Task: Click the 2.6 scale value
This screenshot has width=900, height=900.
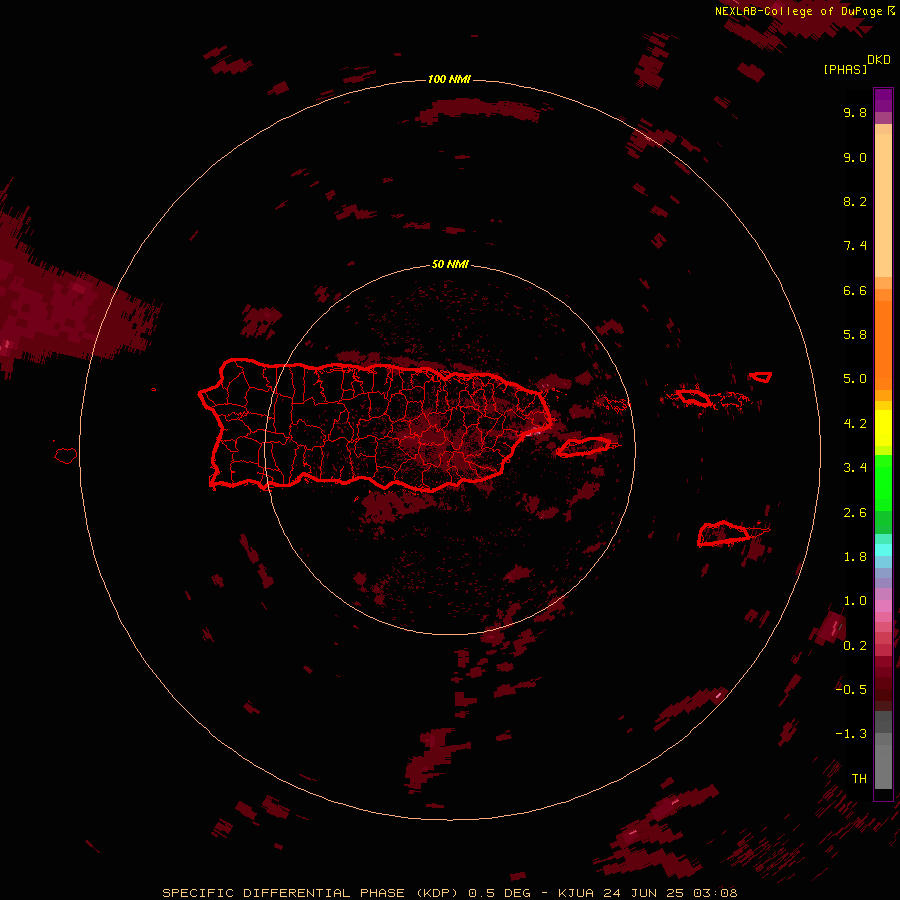Action: [x=855, y=513]
